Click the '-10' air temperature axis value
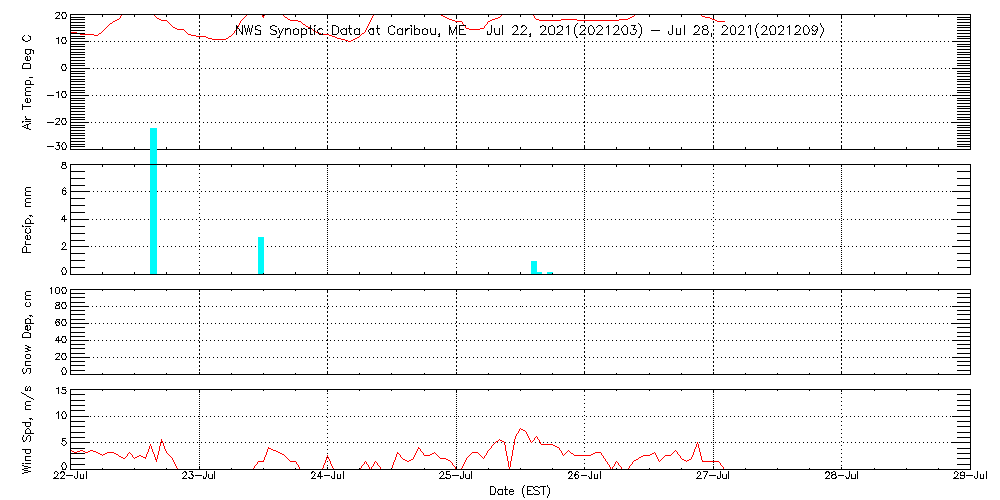Viewport: 1000px width, 500px height. coord(57,94)
